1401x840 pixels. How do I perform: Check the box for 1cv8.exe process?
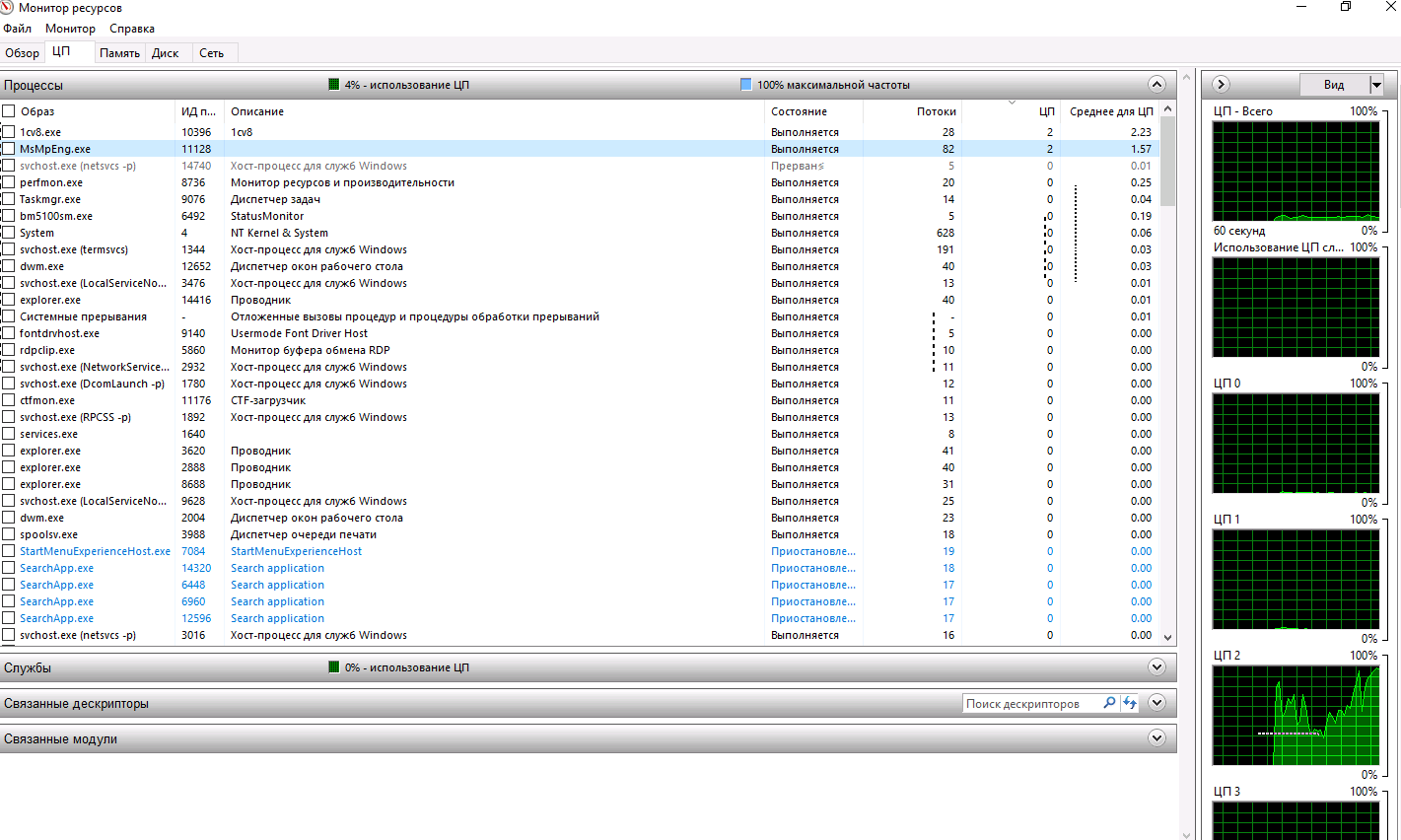8,132
